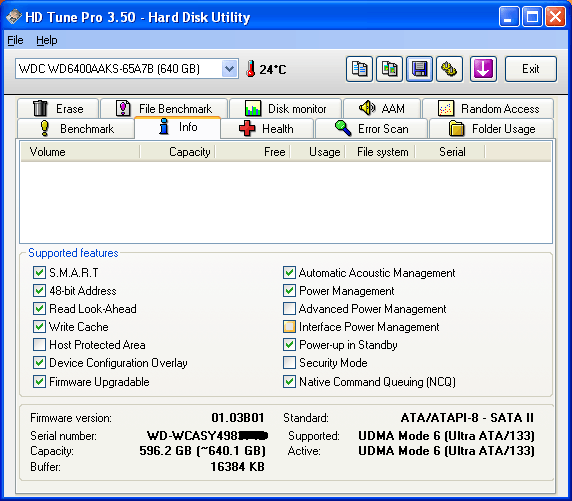Switch to the File Benchmark tab

pos(164,108)
